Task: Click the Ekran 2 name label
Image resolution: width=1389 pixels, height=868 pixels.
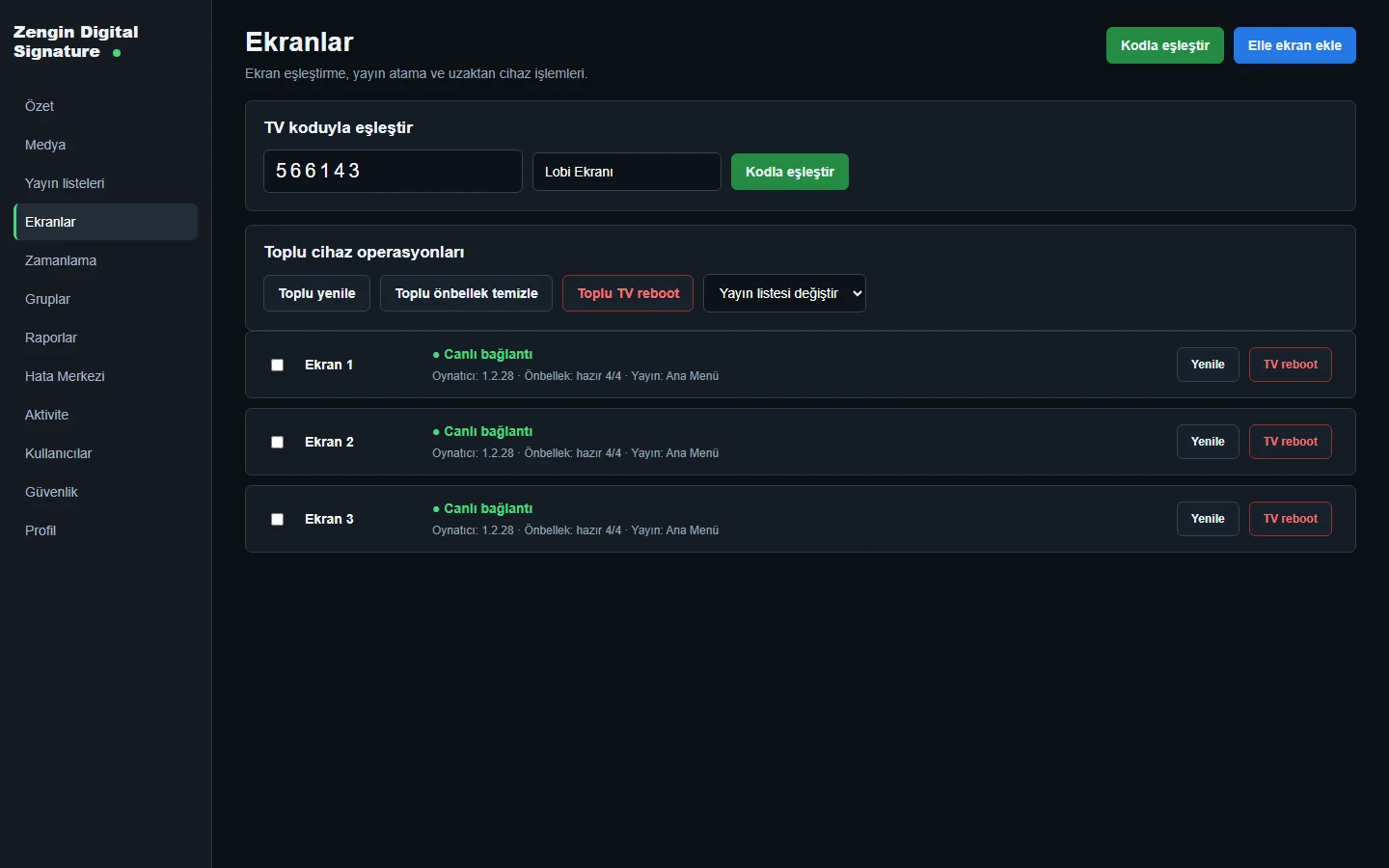Action: point(329,442)
